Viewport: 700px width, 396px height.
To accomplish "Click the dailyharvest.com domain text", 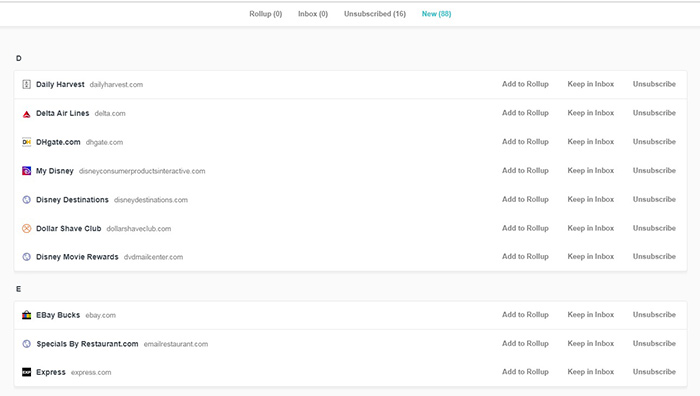I will point(116,85).
